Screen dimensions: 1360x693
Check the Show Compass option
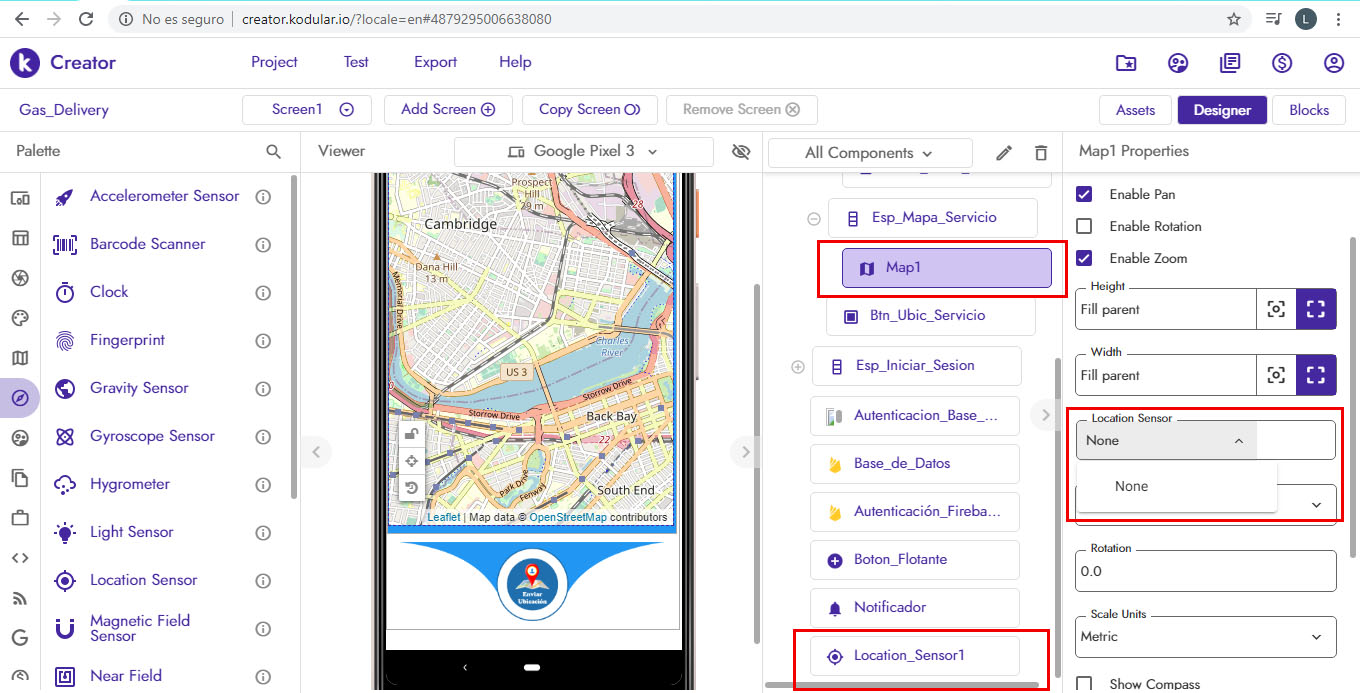[1083, 683]
